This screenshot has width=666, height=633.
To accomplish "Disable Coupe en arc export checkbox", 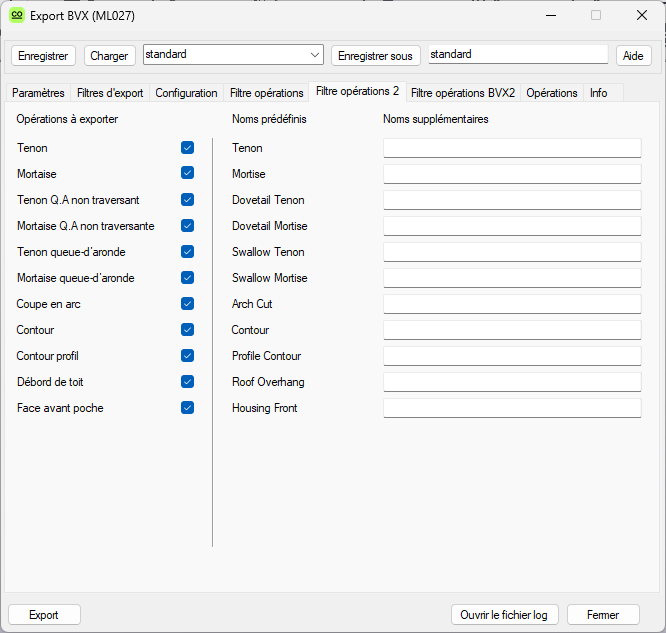I will [x=187, y=303].
